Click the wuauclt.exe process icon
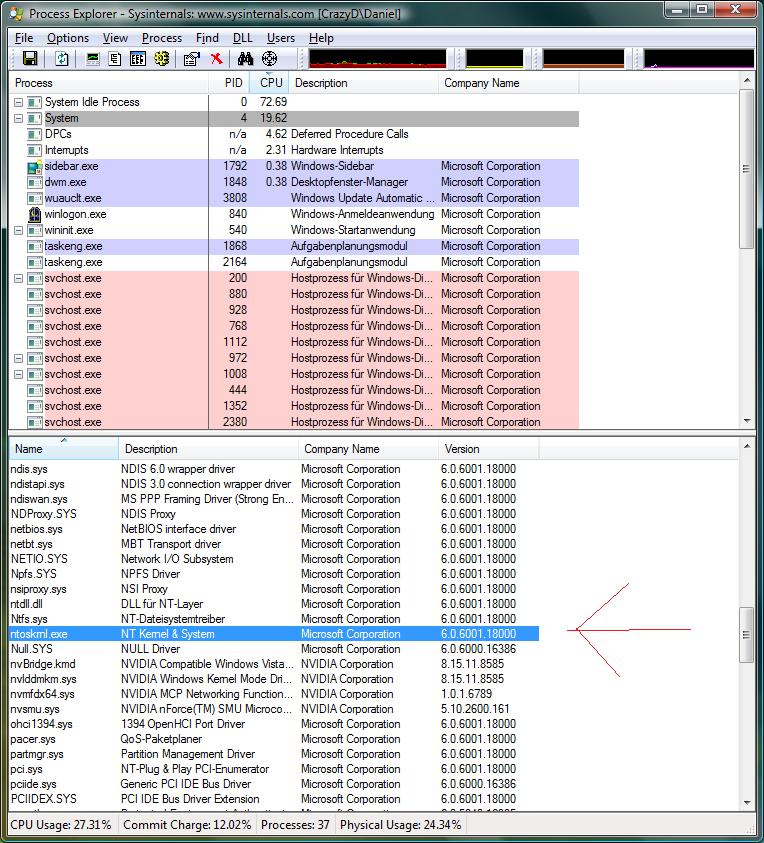764x843 pixels. click(x=35, y=198)
